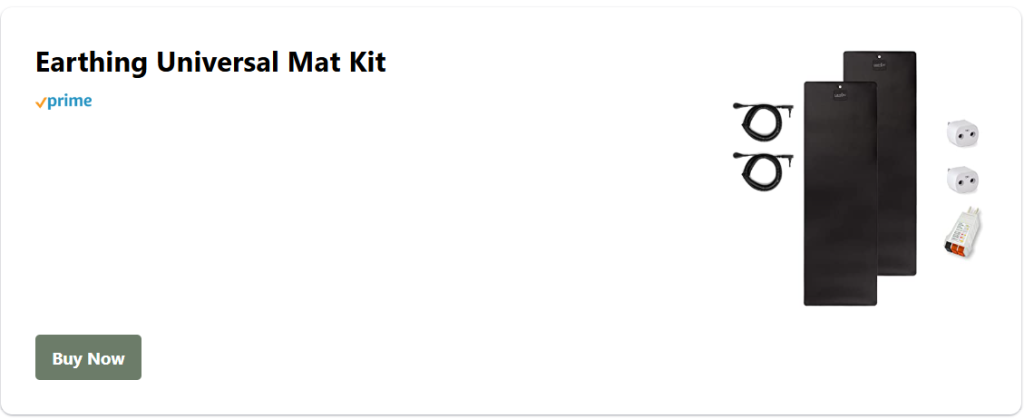Click the upper white plug adapter

pos(962,132)
